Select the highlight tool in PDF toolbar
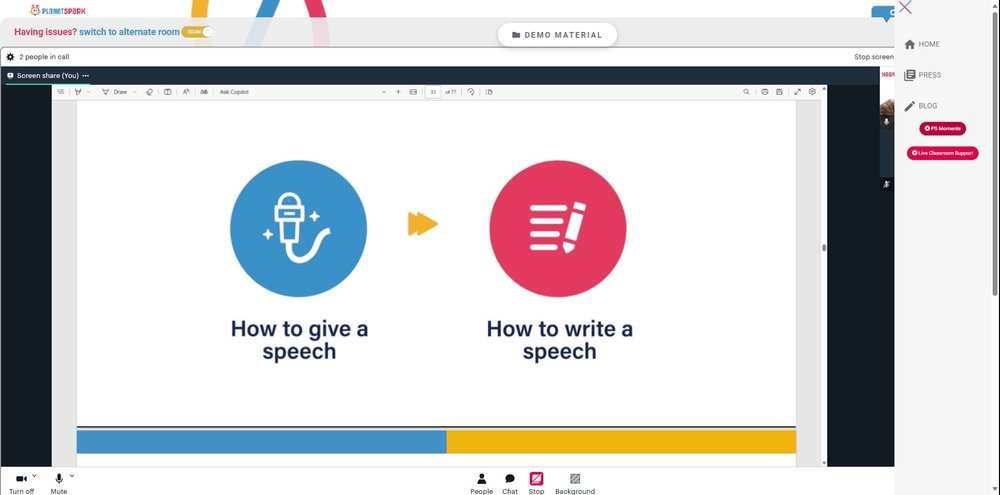 click(x=78, y=92)
